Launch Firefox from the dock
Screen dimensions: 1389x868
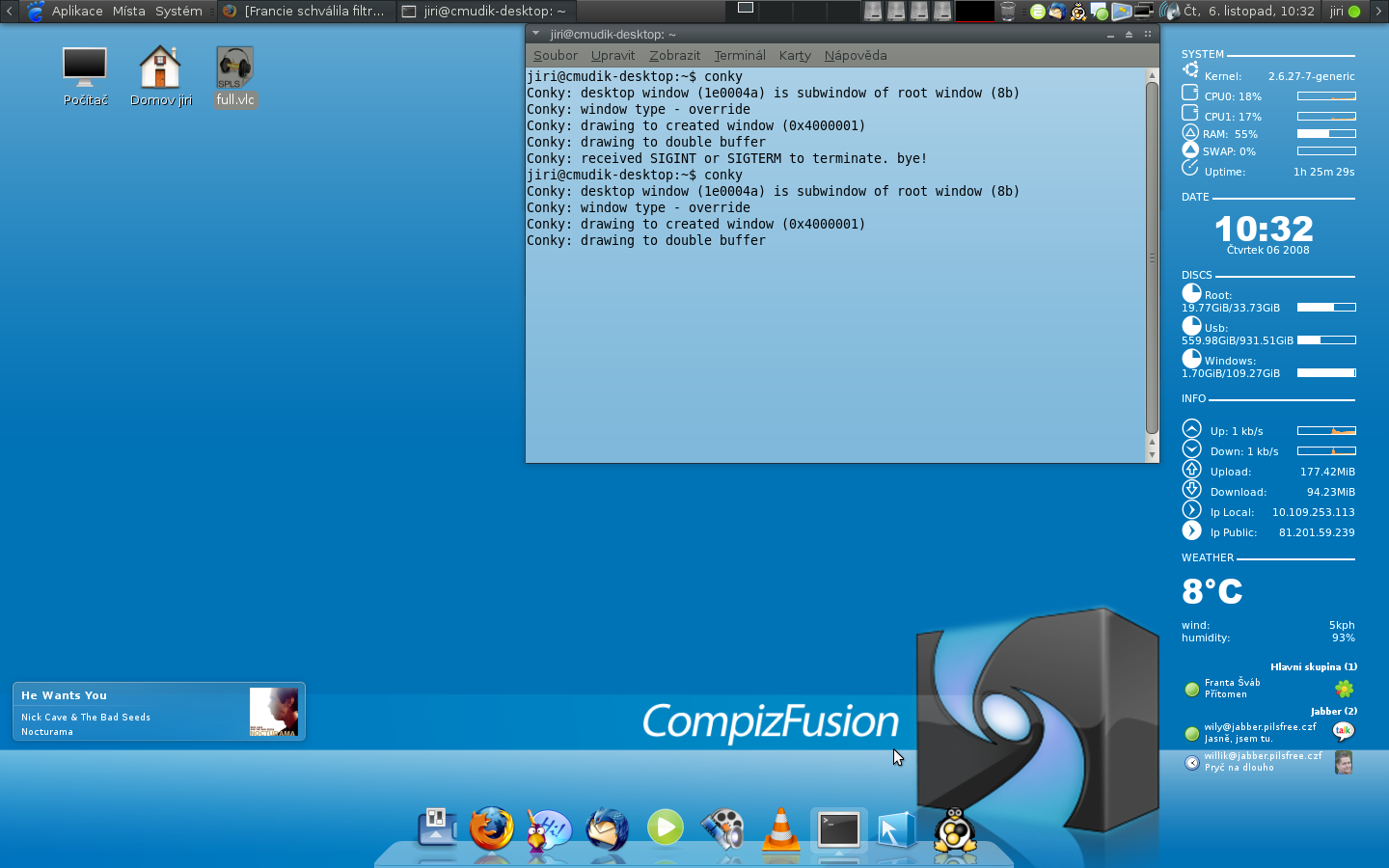point(492,827)
